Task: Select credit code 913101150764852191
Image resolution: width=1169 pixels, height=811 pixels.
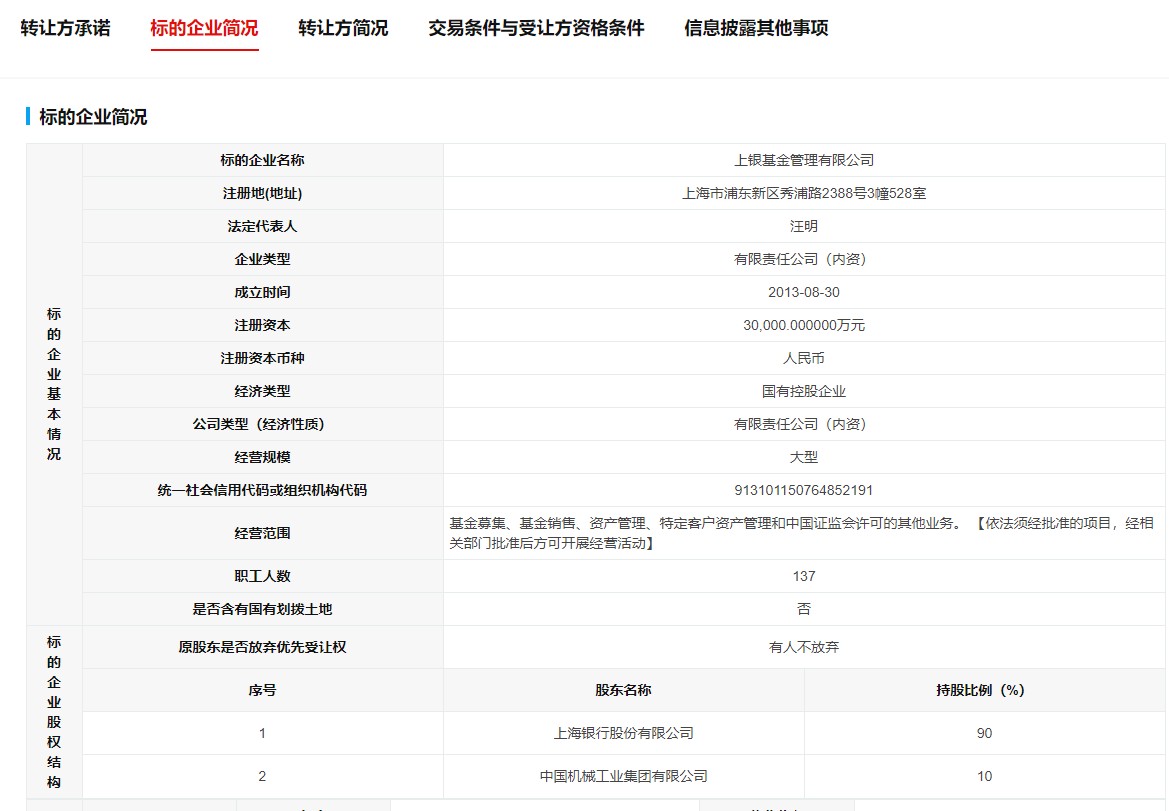Action: point(804,490)
